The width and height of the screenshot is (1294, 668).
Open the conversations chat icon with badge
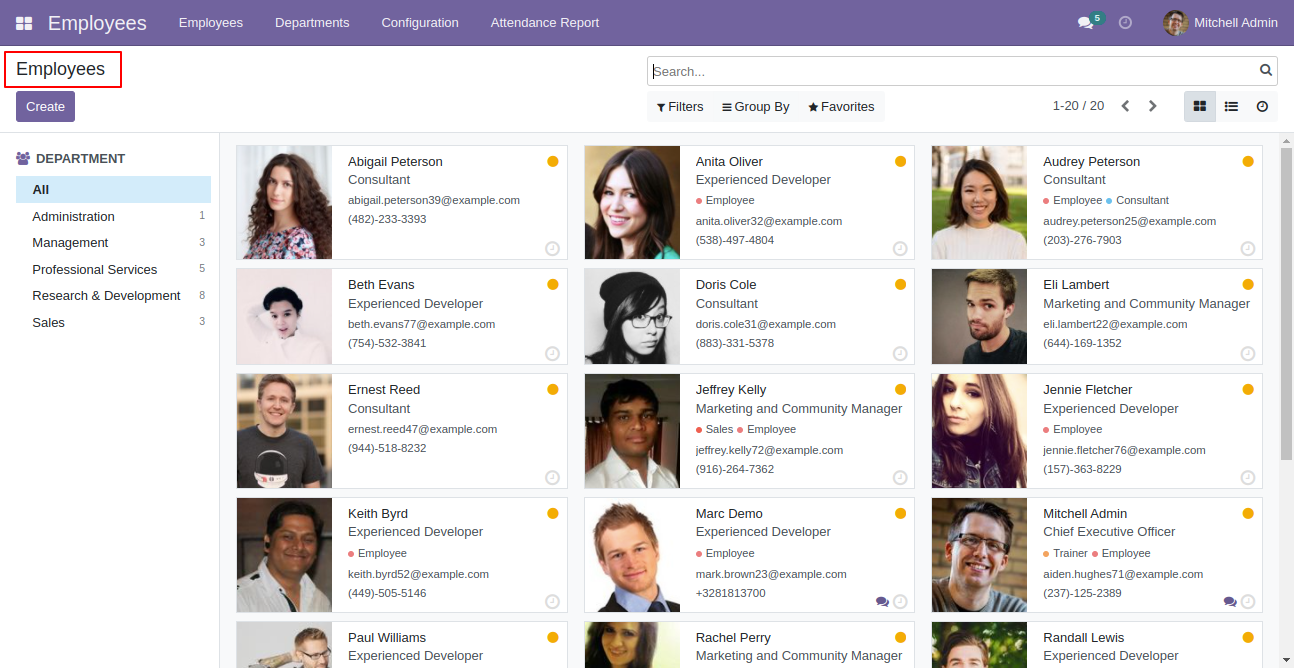(1086, 22)
